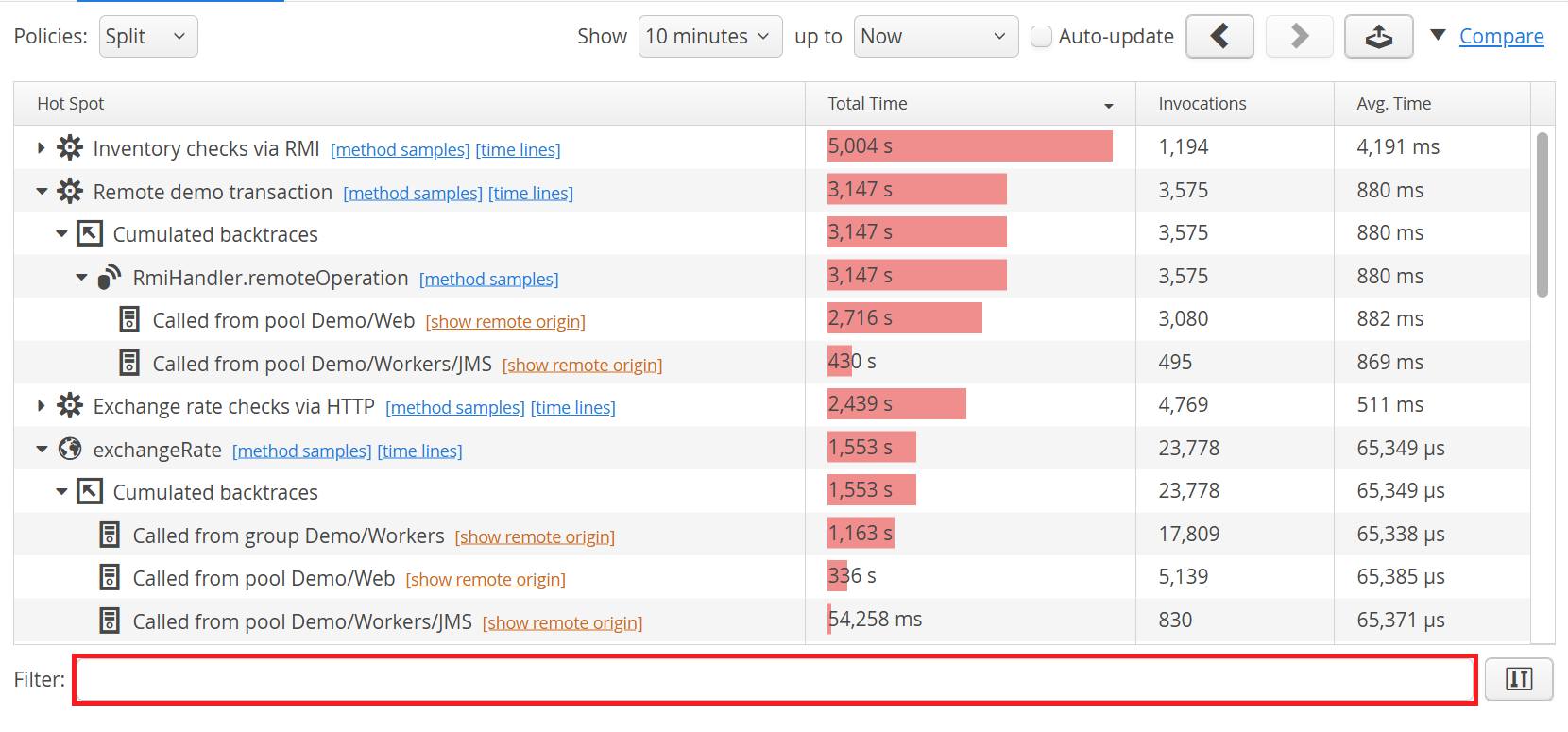This screenshot has width=1568, height=732.
Task: Enable the Auto-update checkbox
Action: 1041,37
